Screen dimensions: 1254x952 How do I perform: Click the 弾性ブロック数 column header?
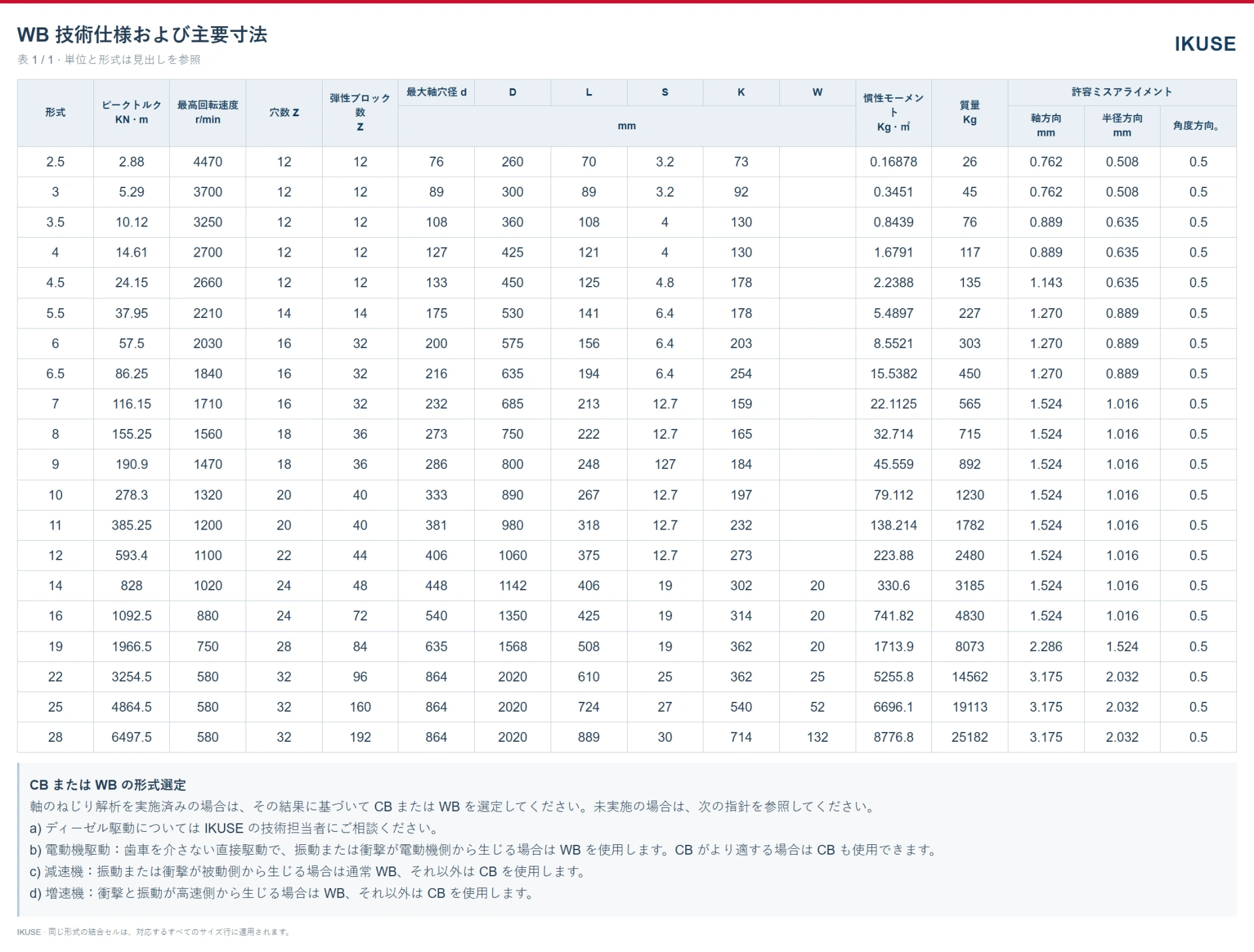(360, 112)
